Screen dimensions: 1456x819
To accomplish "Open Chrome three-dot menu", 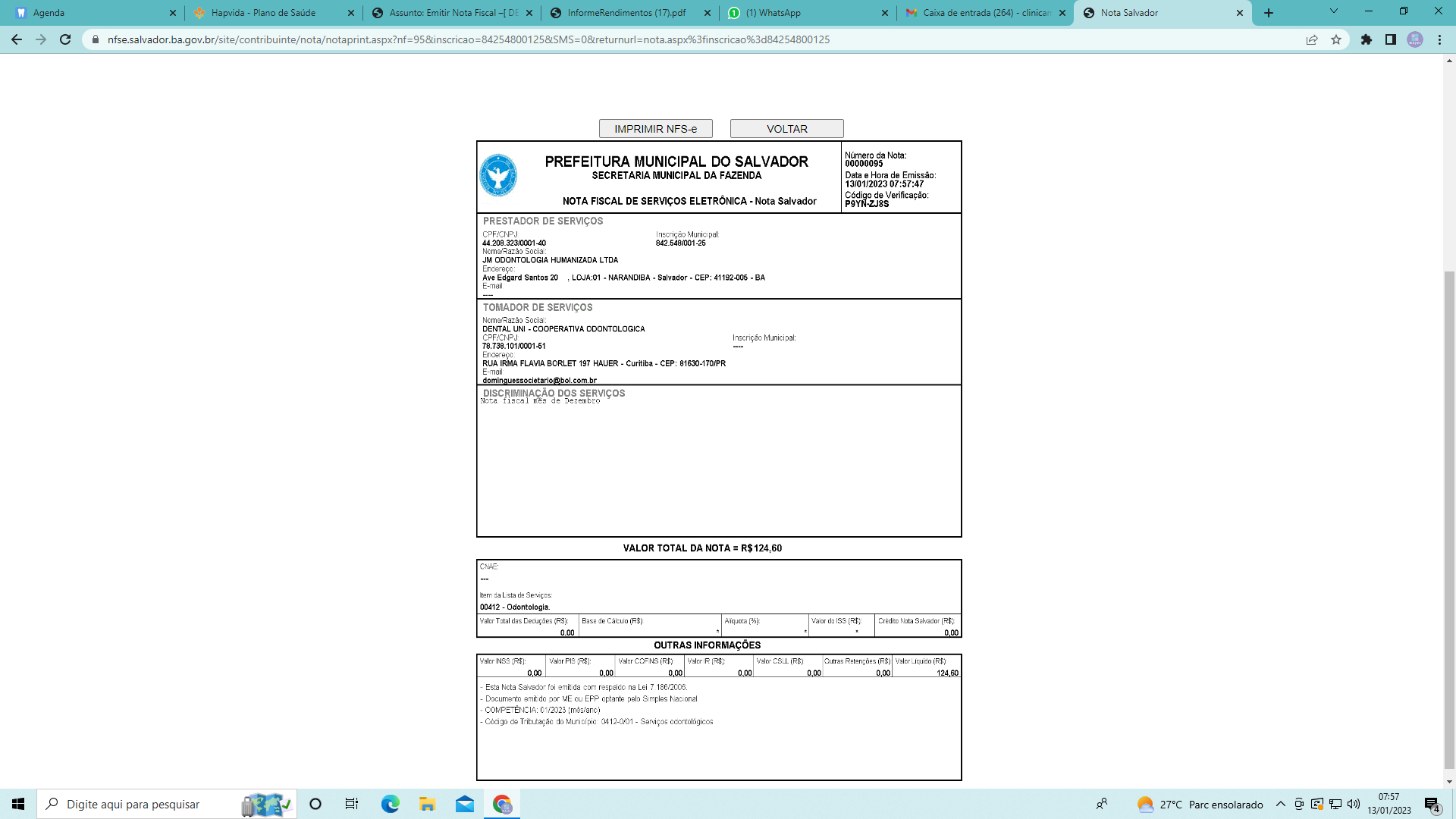I will tap(1439, 39).
